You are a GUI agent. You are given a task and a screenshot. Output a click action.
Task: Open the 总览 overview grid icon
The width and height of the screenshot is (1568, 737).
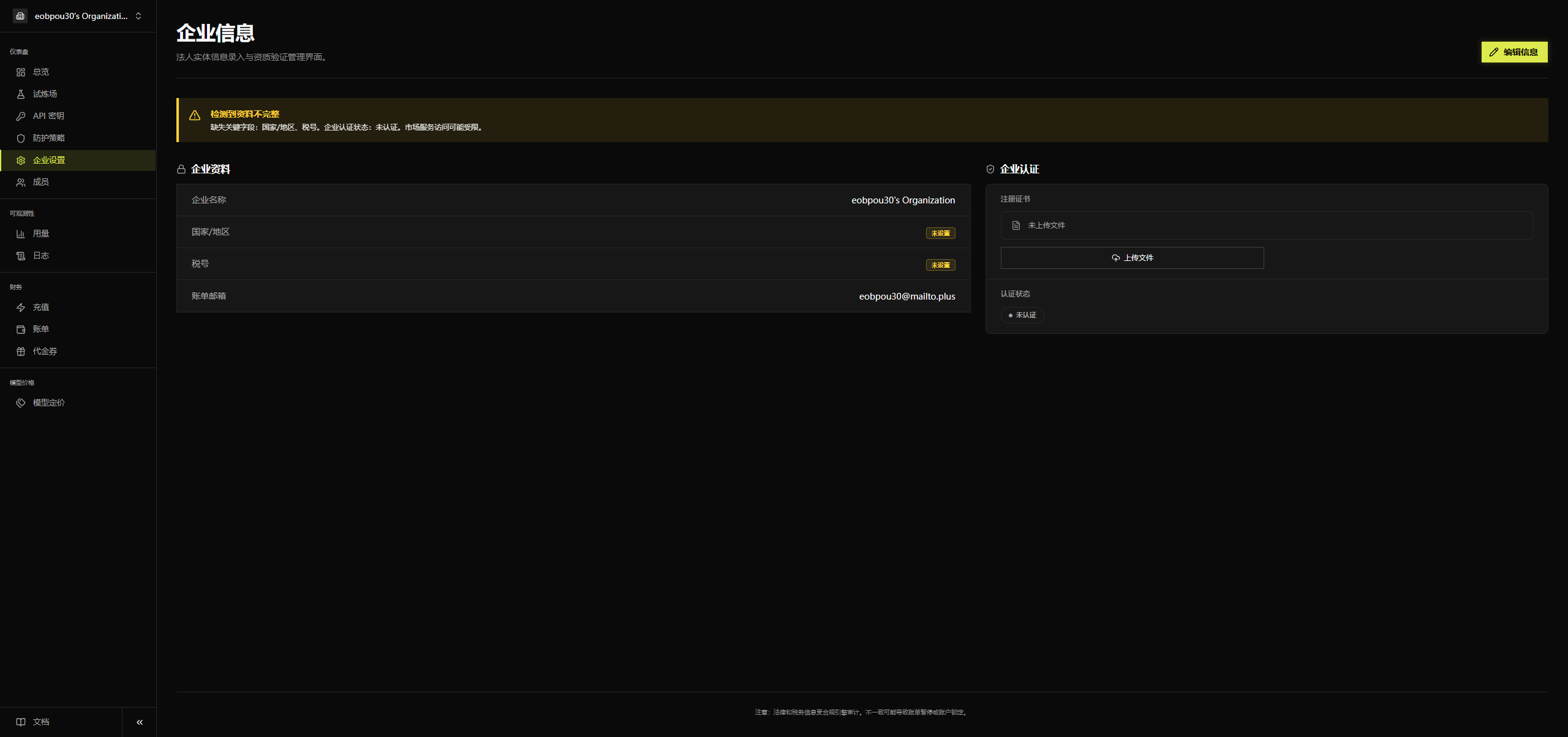click(x=21, y=72)
